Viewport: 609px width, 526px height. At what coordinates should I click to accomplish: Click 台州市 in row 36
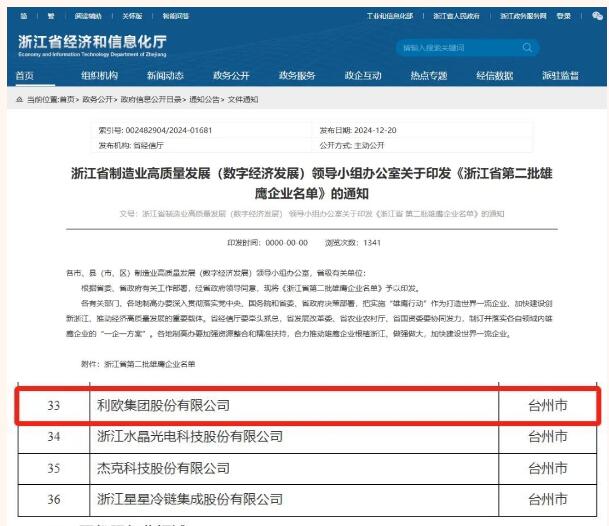[548, 500]
